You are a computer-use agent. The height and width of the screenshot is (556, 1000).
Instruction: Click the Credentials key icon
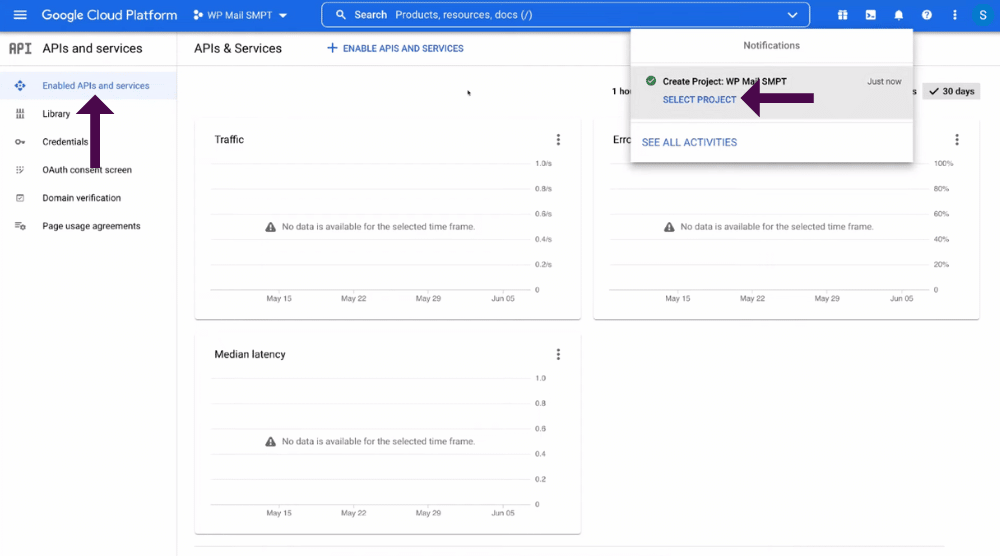tap(20, 142)
